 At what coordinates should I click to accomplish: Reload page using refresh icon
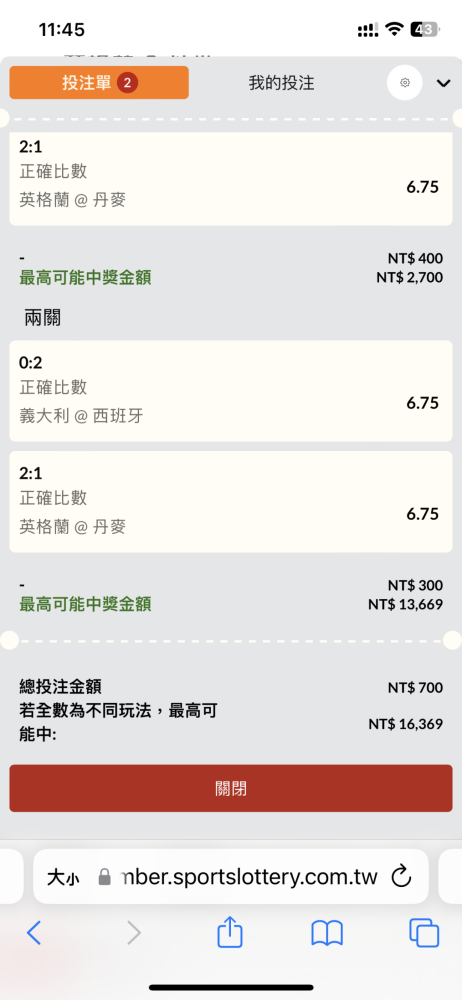[401, 877]
